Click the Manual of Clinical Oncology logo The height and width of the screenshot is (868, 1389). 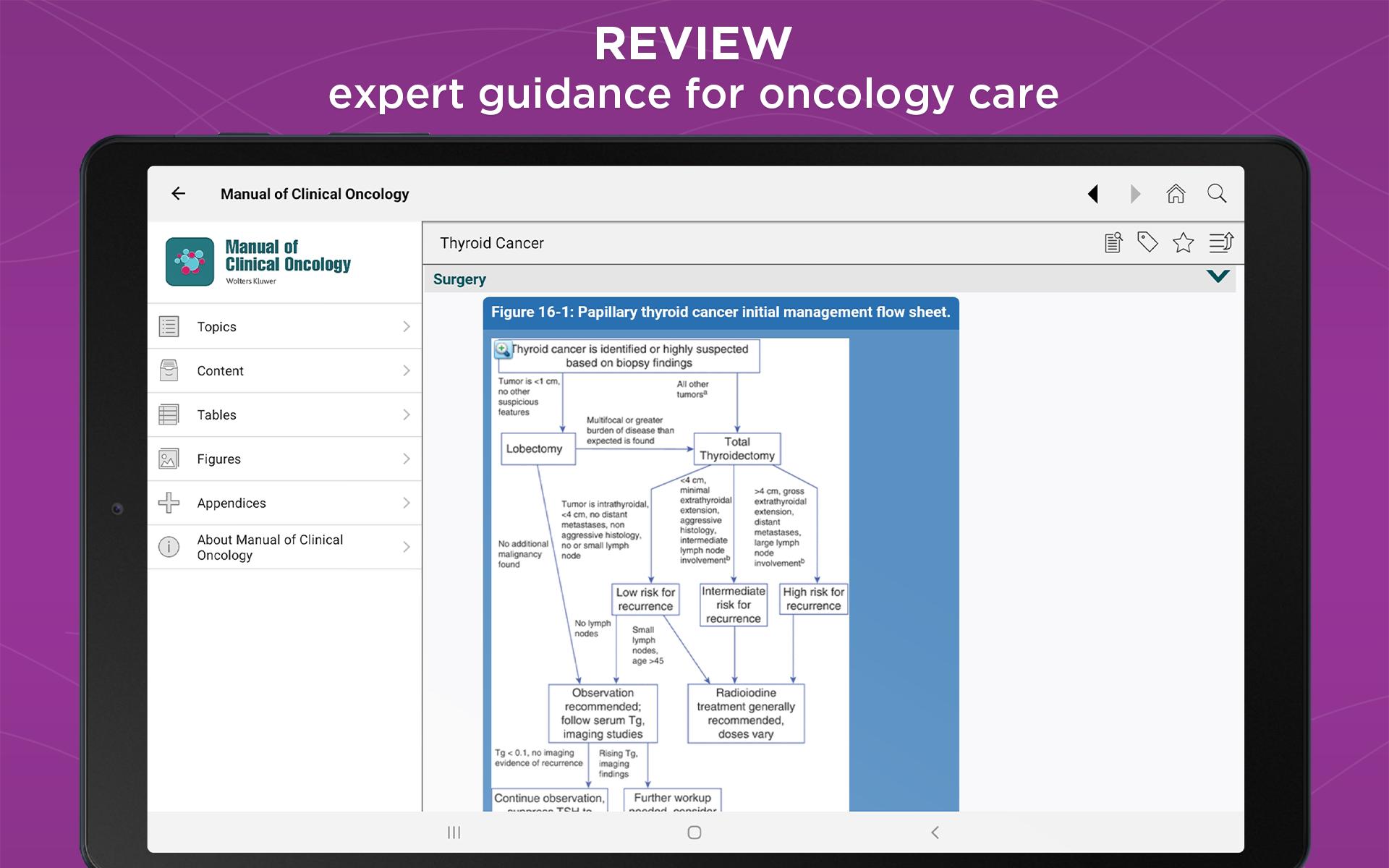190,262
